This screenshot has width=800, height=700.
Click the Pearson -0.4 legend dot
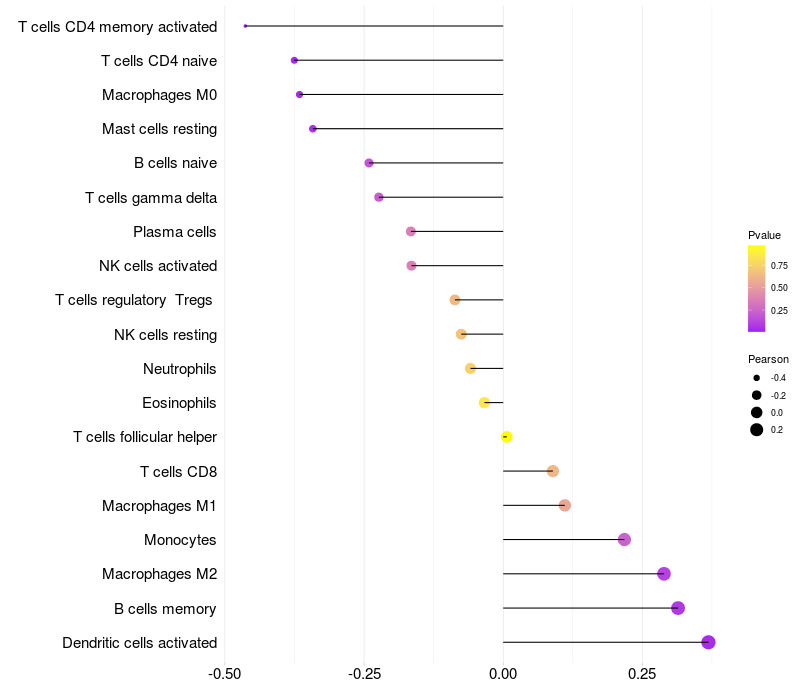tap(757, 378)
